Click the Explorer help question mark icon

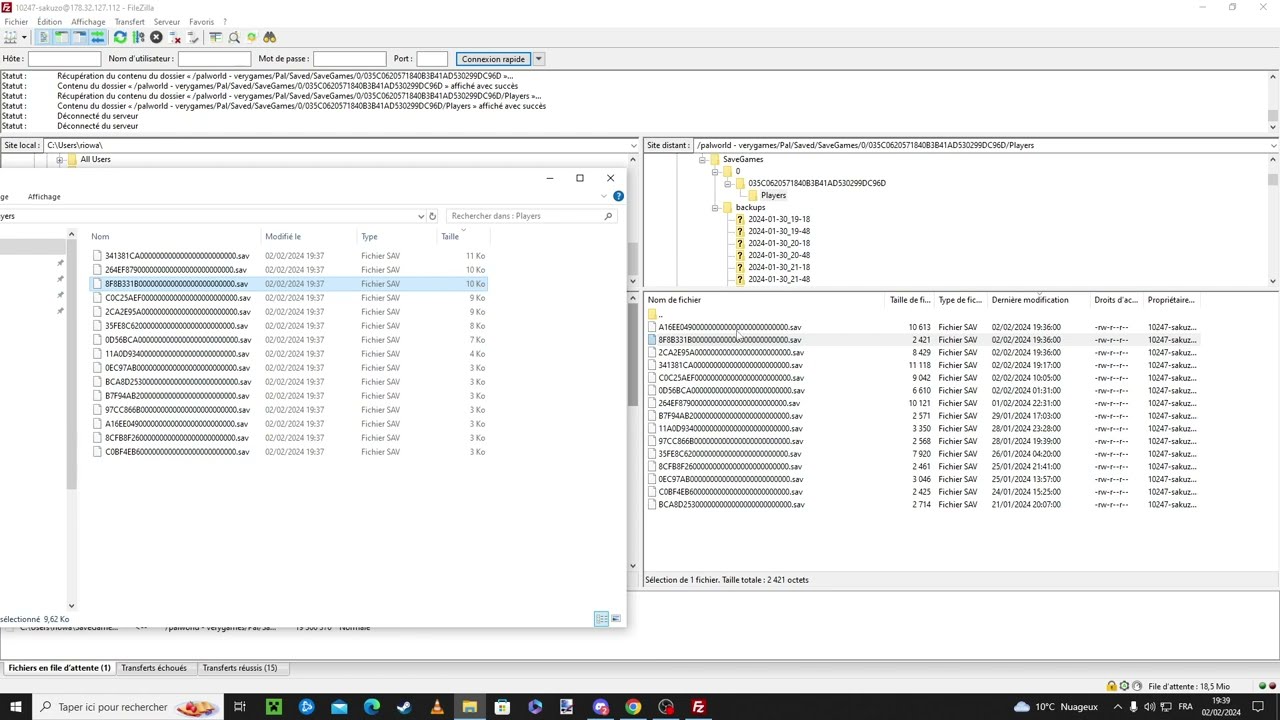pyautogui.click(x=618, y=196)
